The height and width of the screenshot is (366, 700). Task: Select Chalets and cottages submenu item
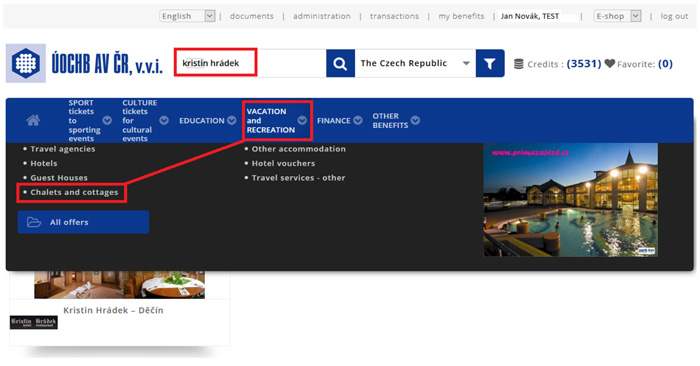pyautogui.click(x=74, y=192)
